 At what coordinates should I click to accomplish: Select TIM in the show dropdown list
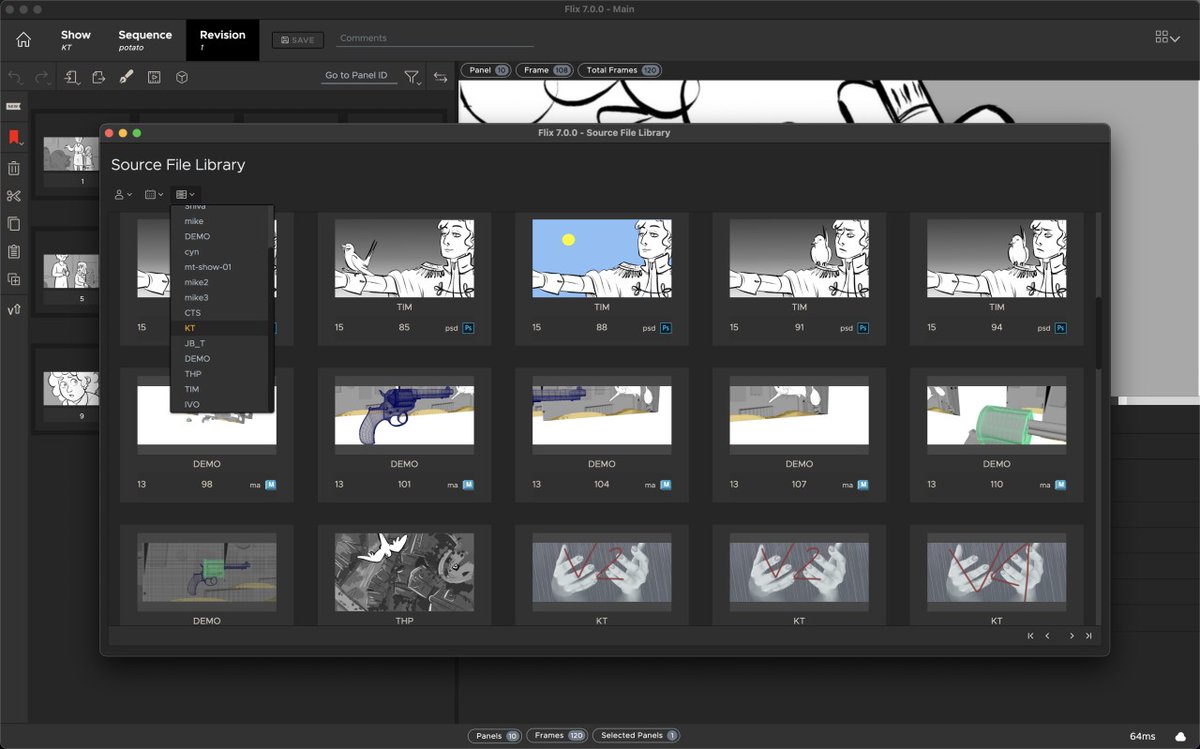click(x=222, y=389)
